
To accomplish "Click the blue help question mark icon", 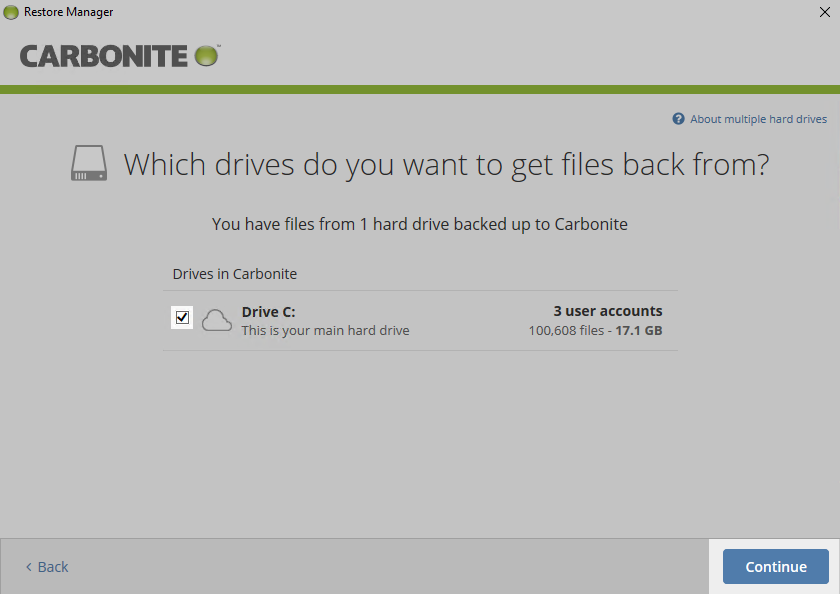I will pyautogui.click(x=678, y=119).
